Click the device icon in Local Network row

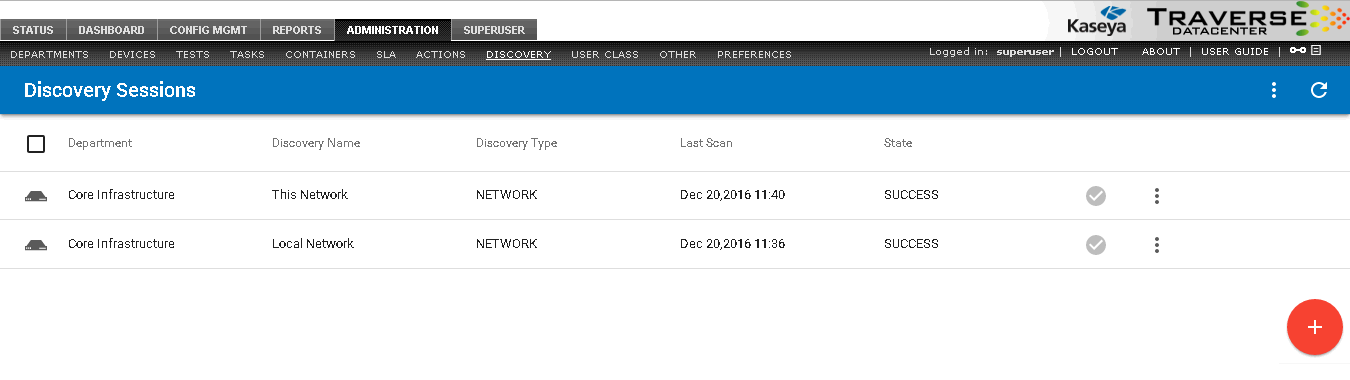click(36, 245)
